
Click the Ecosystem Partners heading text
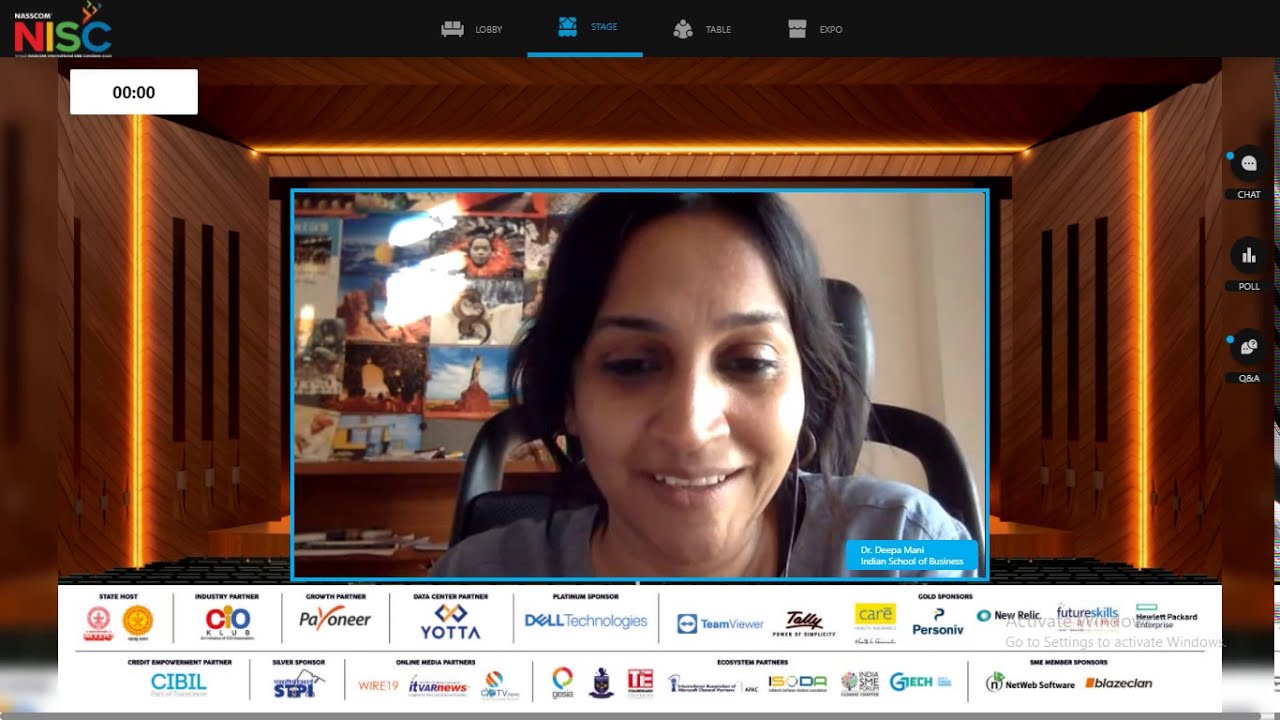[x=752, y=663]
